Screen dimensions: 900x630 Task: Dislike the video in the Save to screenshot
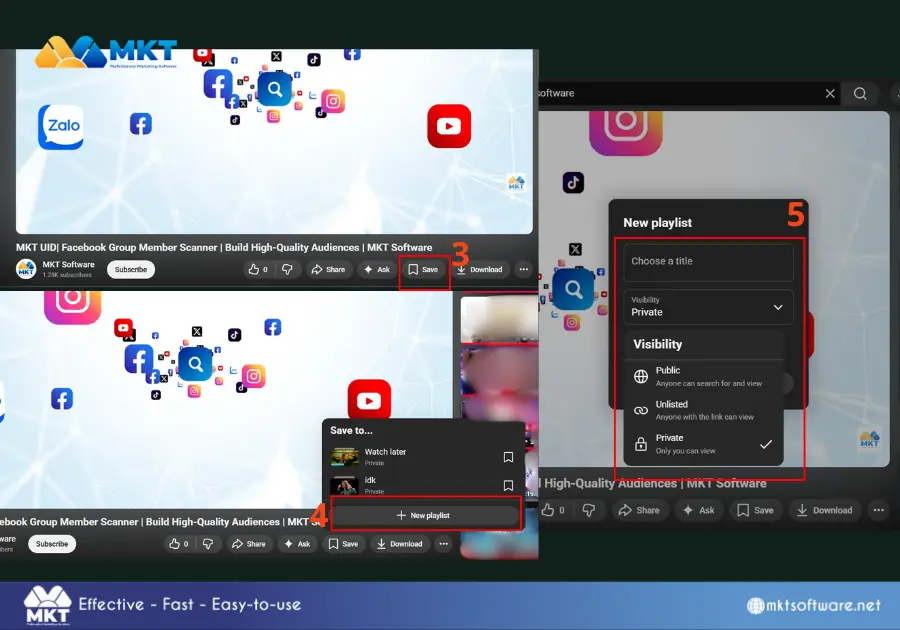click(x=208, y=544)
